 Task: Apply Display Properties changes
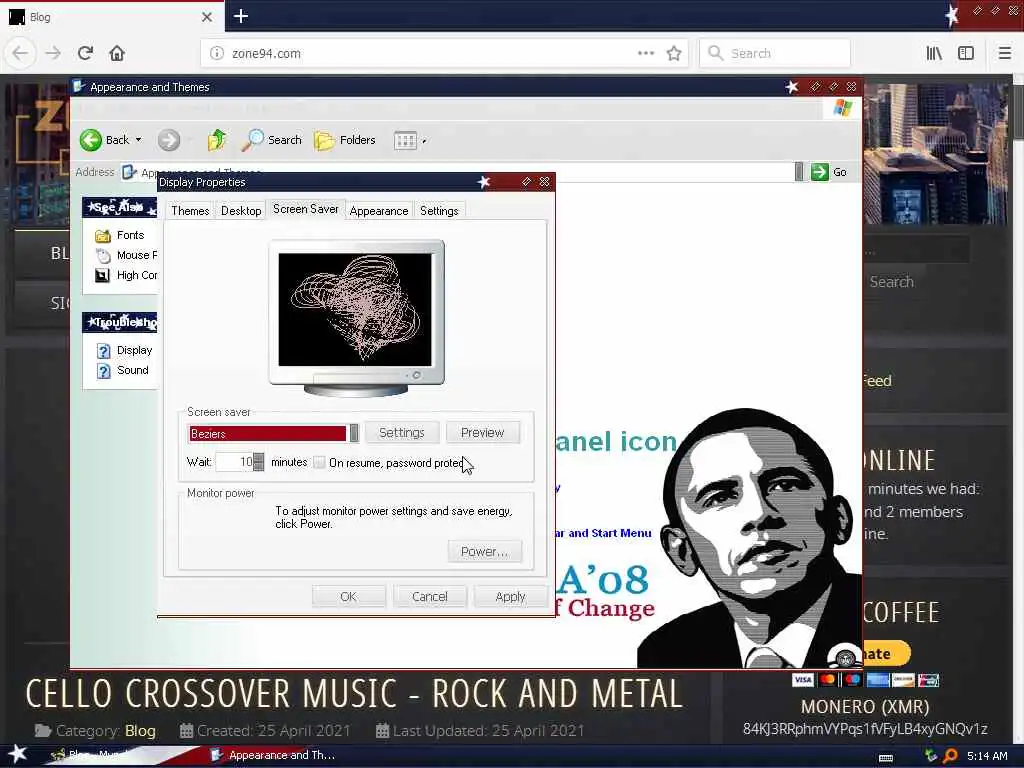(511, 596)
